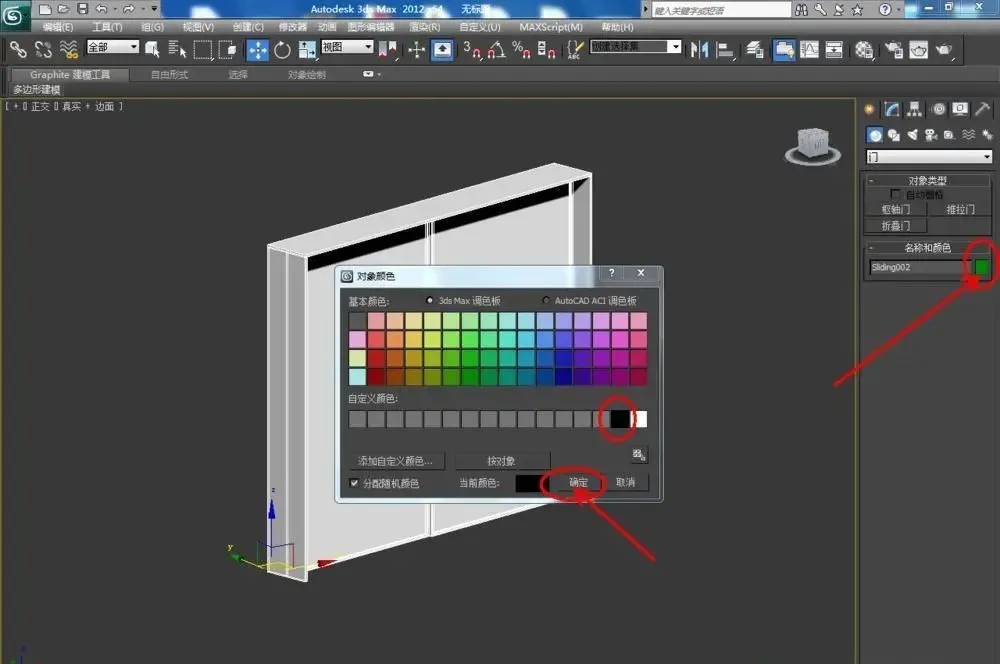Screen dimensions: 1000x664
Task: Open the MAXScript(M) menu
Action: [550, 27]
